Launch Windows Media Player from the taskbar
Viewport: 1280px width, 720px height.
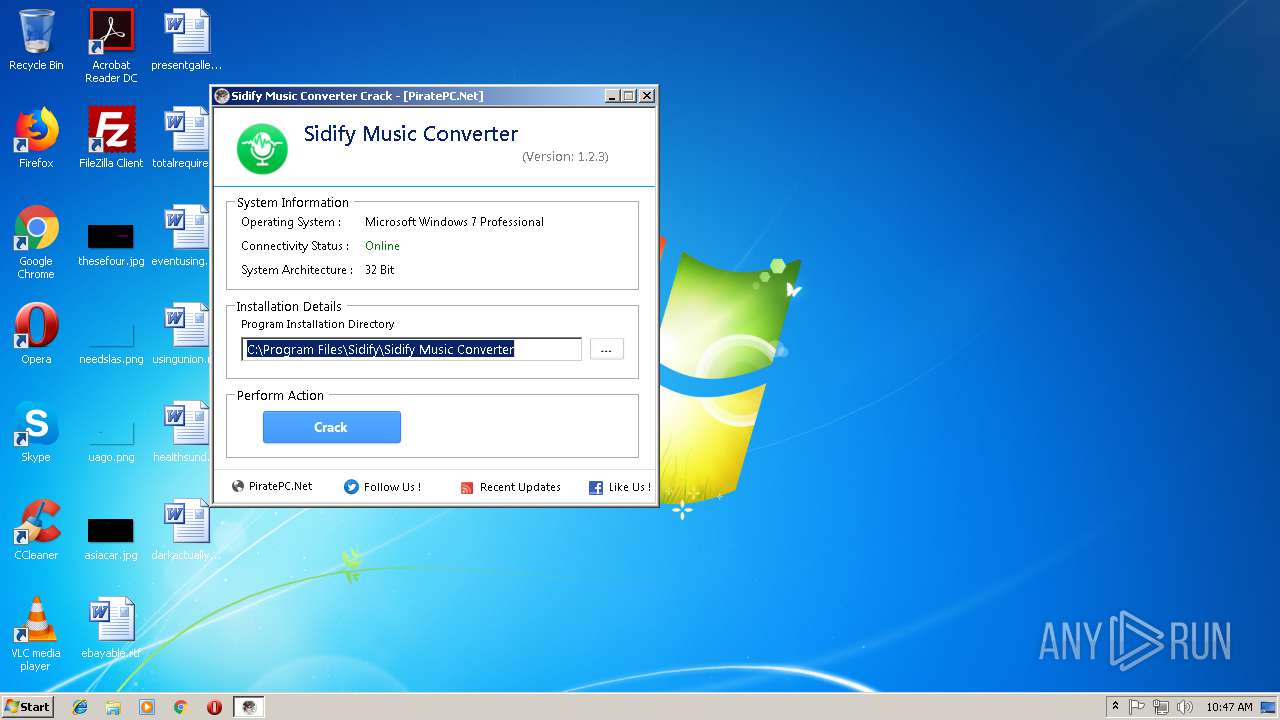pos(147,707)
